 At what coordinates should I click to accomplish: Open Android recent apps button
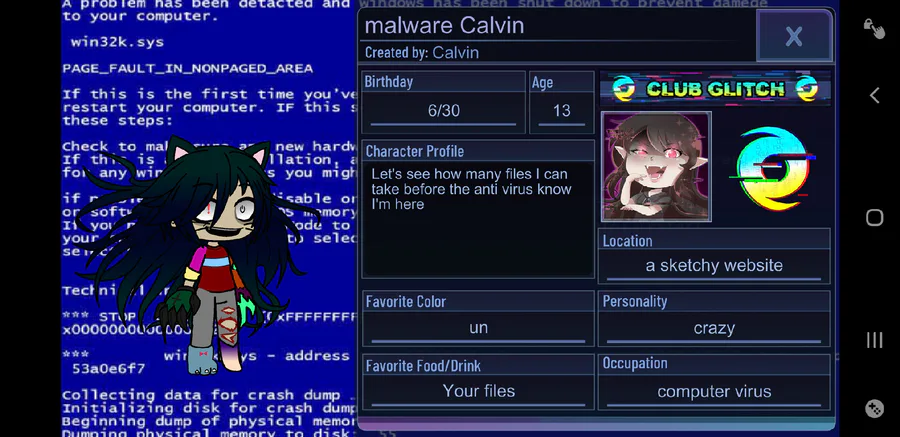click(x=874, y=340)
